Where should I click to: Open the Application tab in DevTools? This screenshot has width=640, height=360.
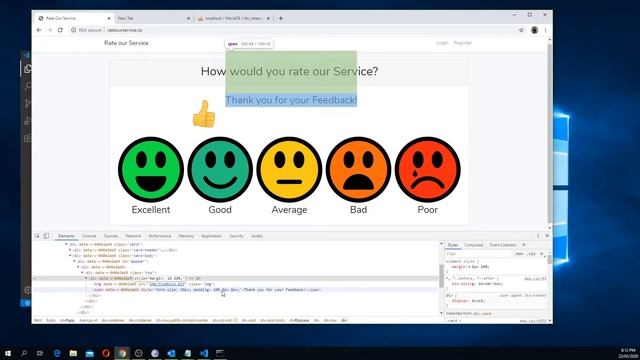coord(211,236)
